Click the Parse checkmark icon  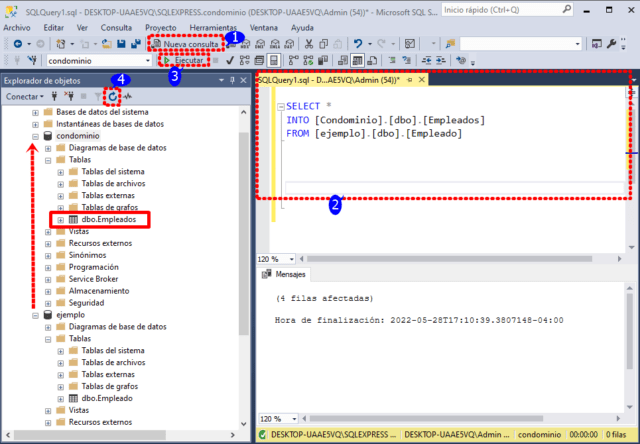230,61
